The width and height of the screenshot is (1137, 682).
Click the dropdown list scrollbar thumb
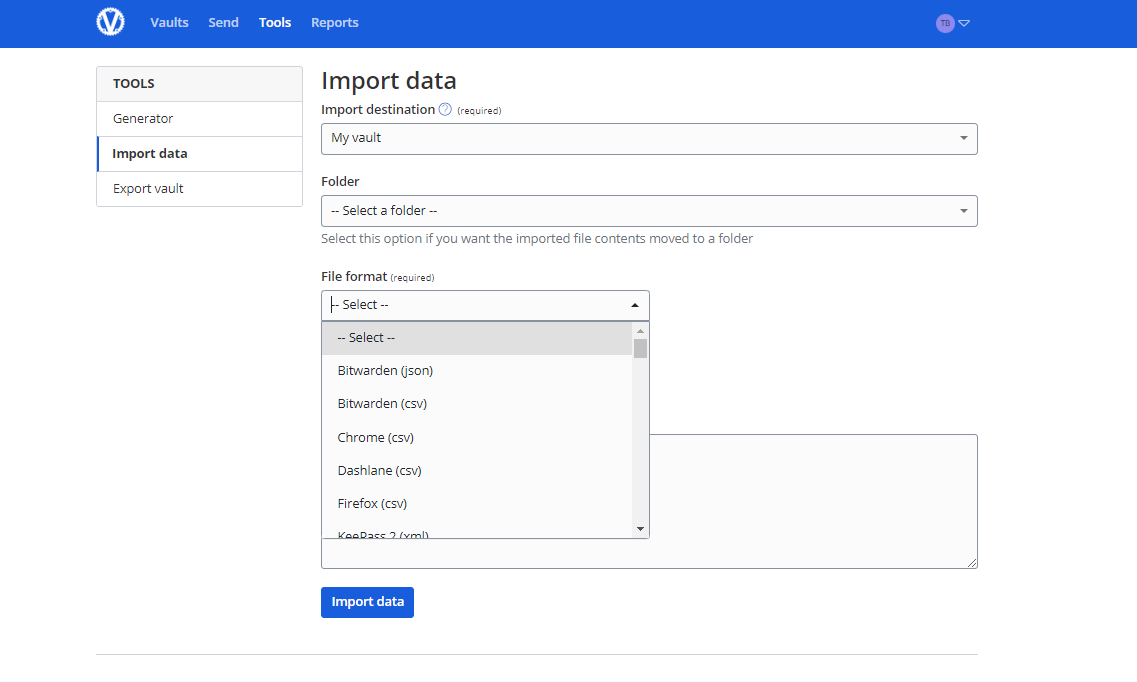point(640,349)
